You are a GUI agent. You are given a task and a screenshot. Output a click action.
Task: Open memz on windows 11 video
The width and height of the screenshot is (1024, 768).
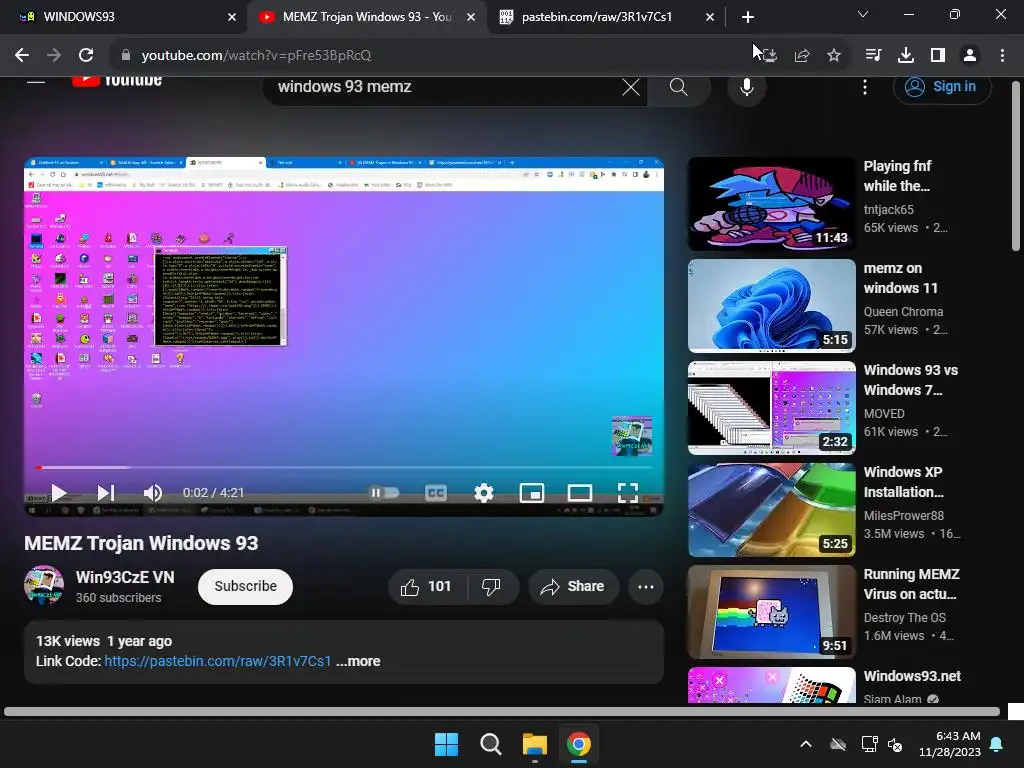point(771,306)
